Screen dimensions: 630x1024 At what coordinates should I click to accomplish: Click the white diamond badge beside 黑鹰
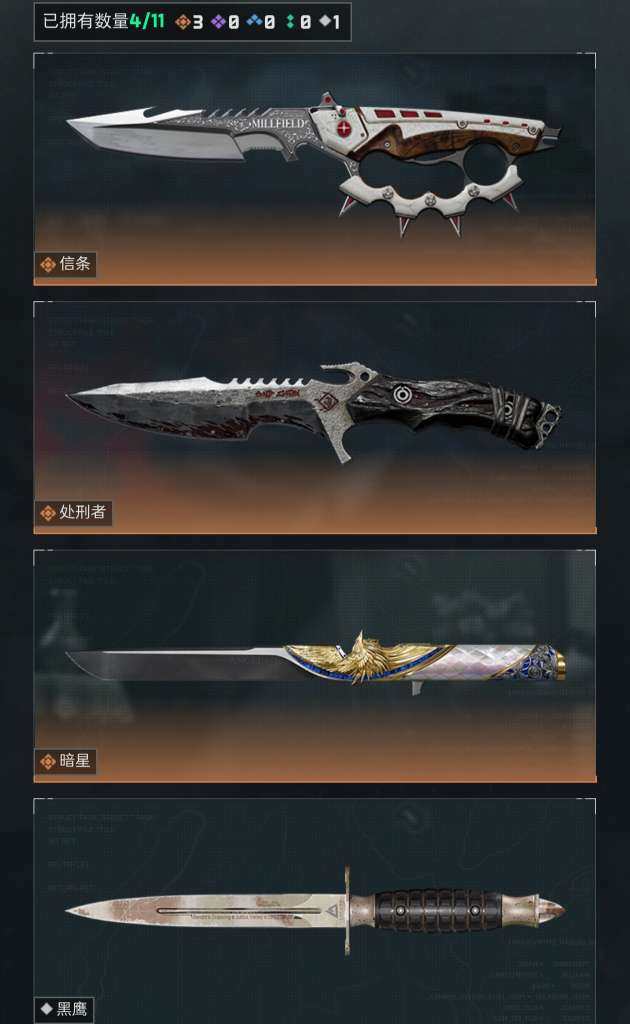point(46,1009)
